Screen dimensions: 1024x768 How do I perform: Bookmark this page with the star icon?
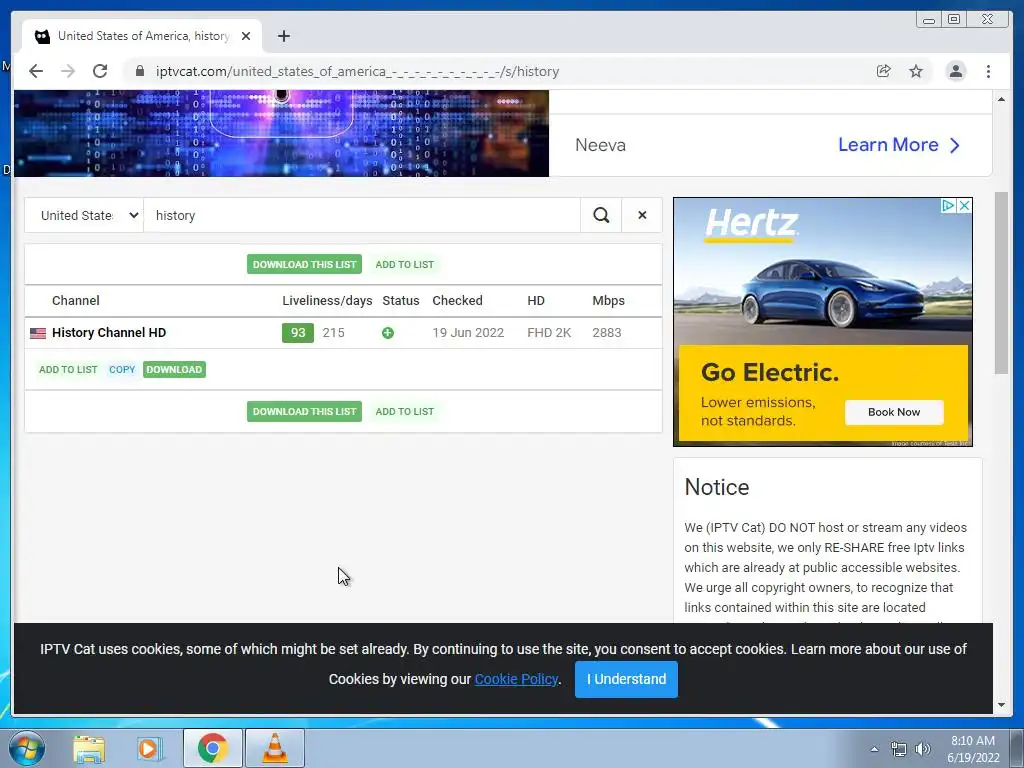tap(916, 71)
